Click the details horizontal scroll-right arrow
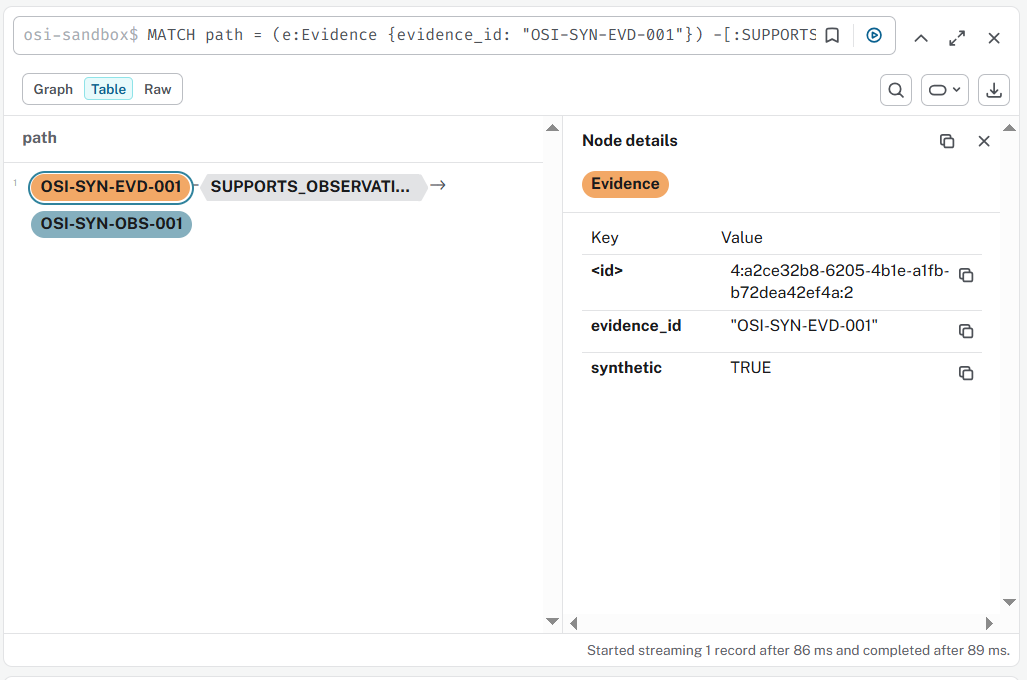This screenshot has width=1027, height=680. [989, 623]
